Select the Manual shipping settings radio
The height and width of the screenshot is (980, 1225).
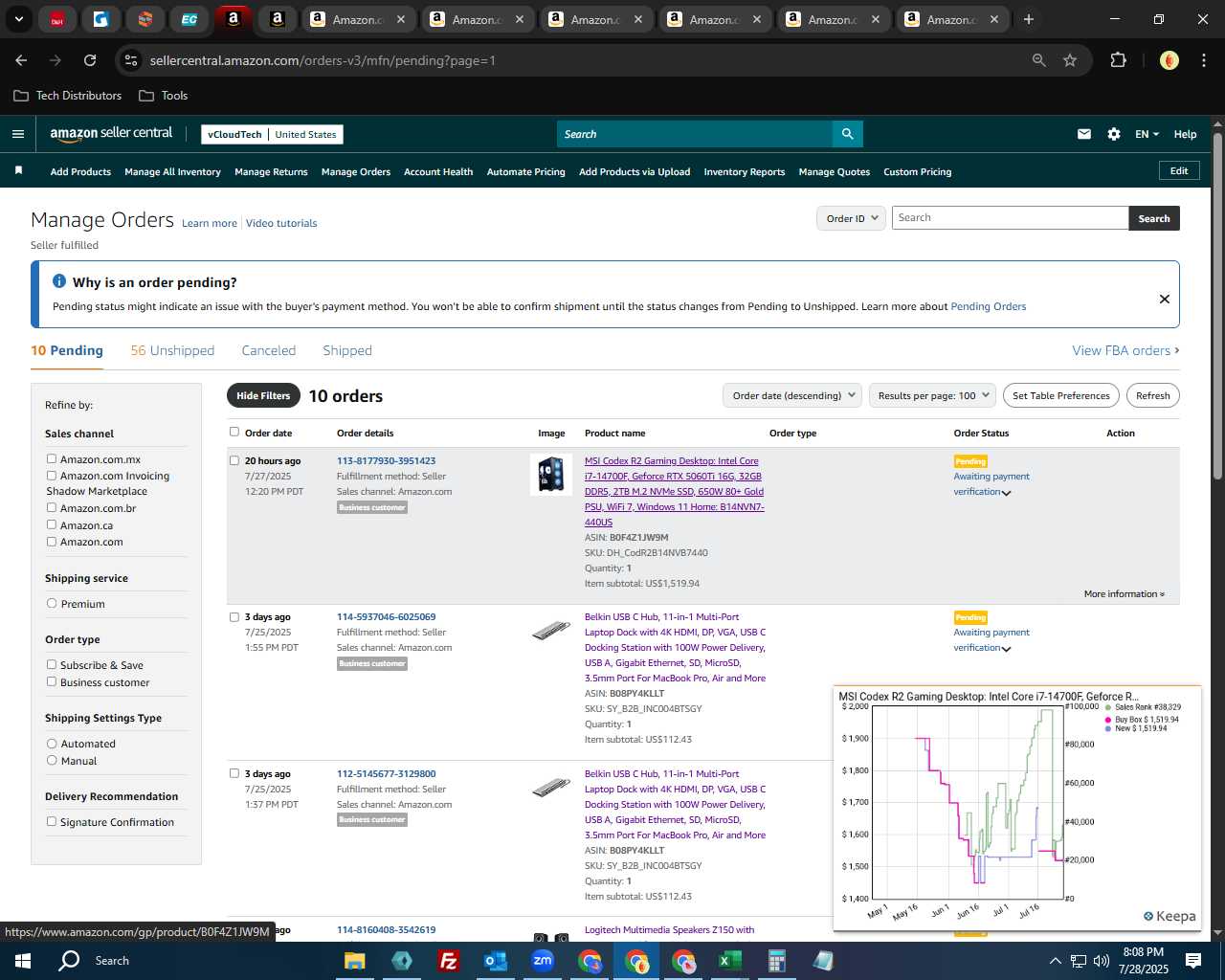click(x=52, y=760)
